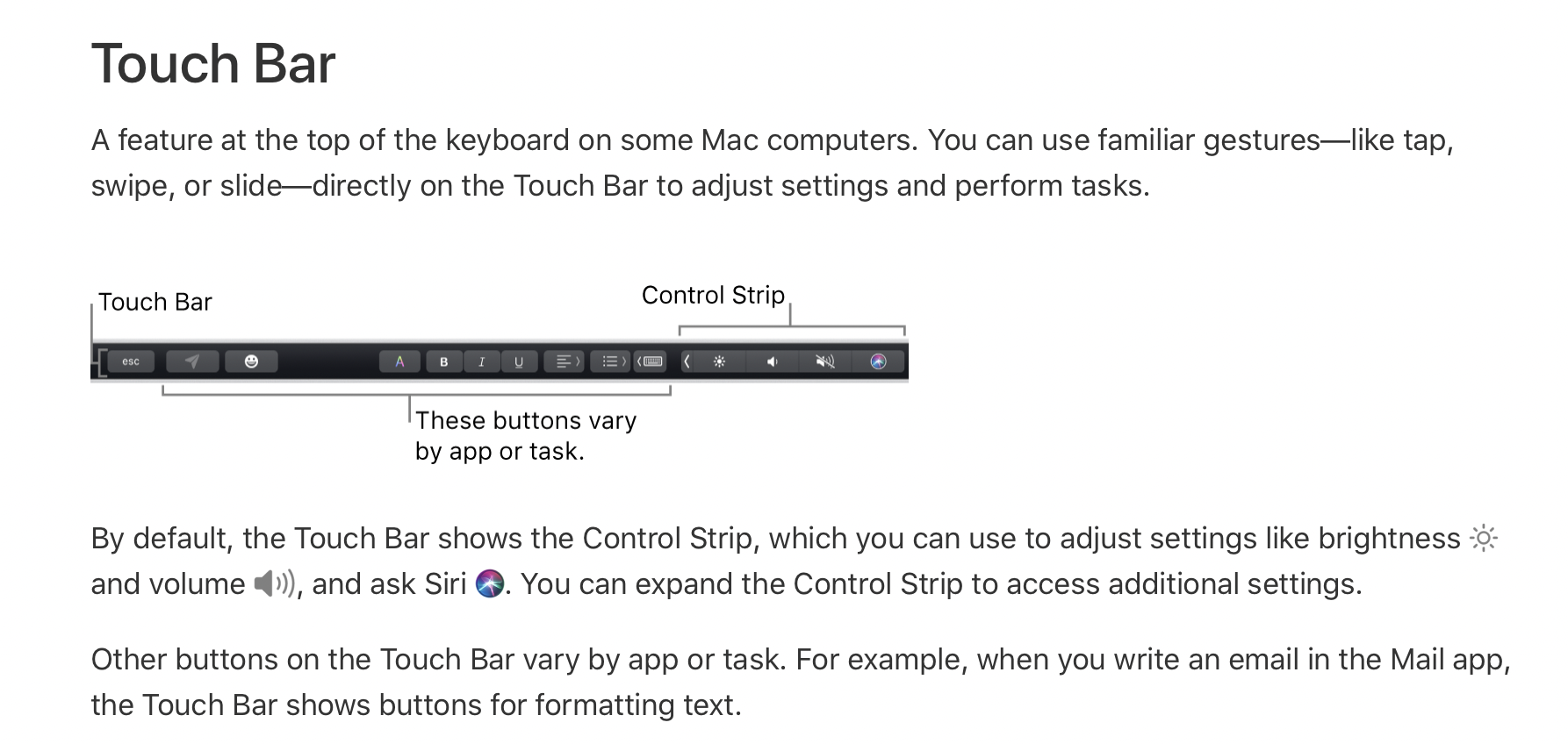Open the text color picker button
Image resolution: width=1568 pixels, height=744 pixels.
400,361
